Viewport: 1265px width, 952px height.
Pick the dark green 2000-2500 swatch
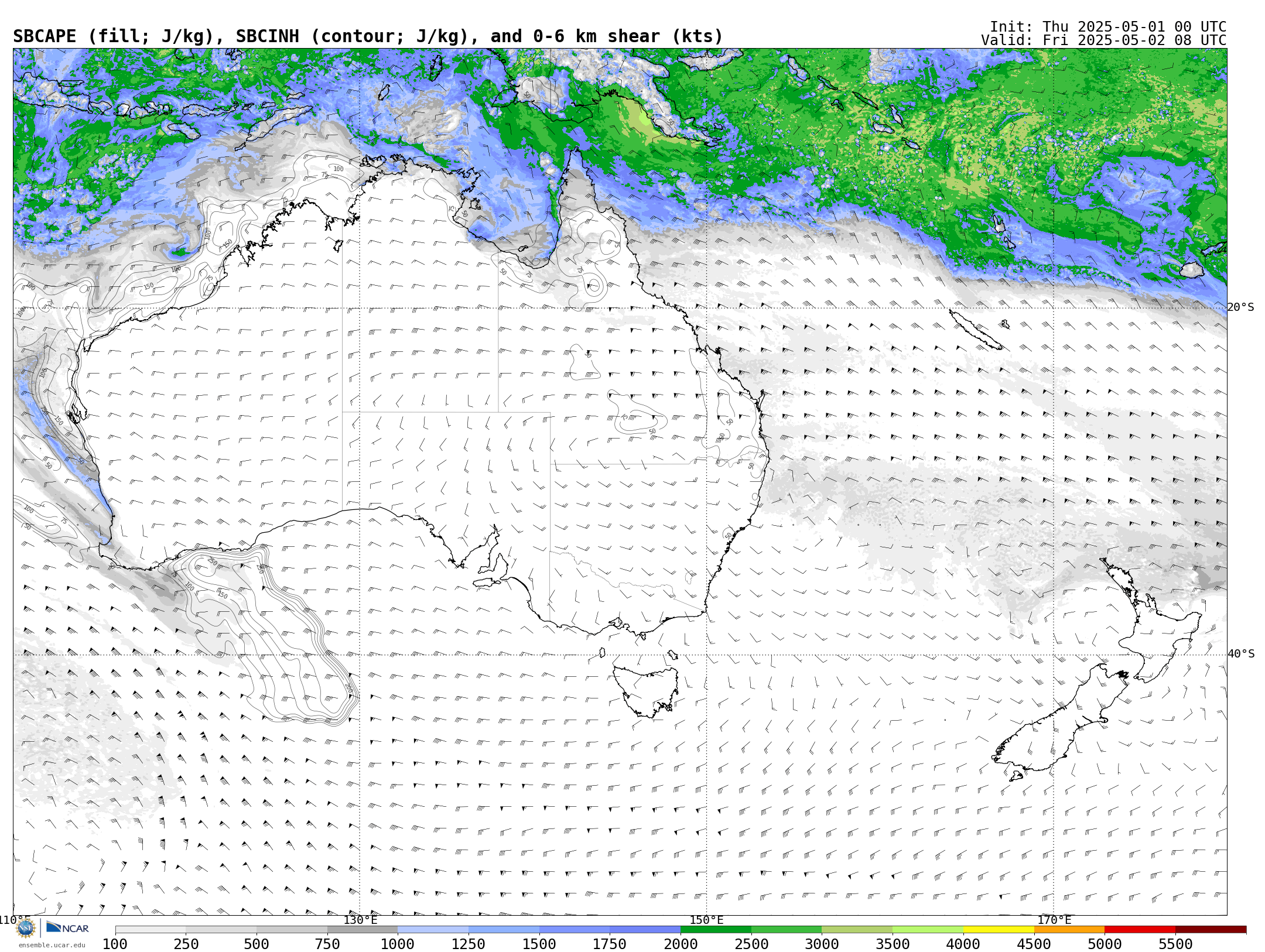click(716, 930)
